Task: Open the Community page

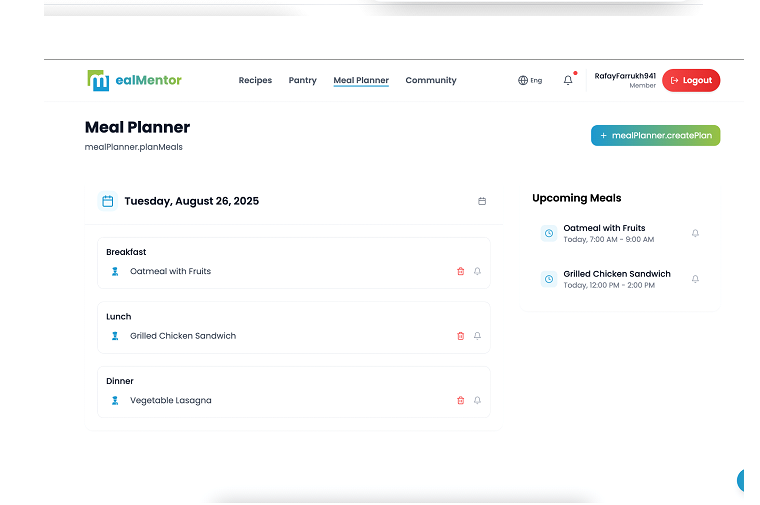Action: tap(430, 80)
